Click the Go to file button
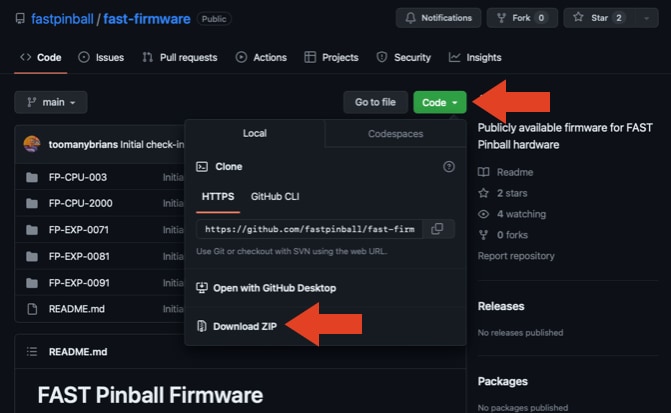The height and width of the screenshot is (413, 671). tap(375, 102)
